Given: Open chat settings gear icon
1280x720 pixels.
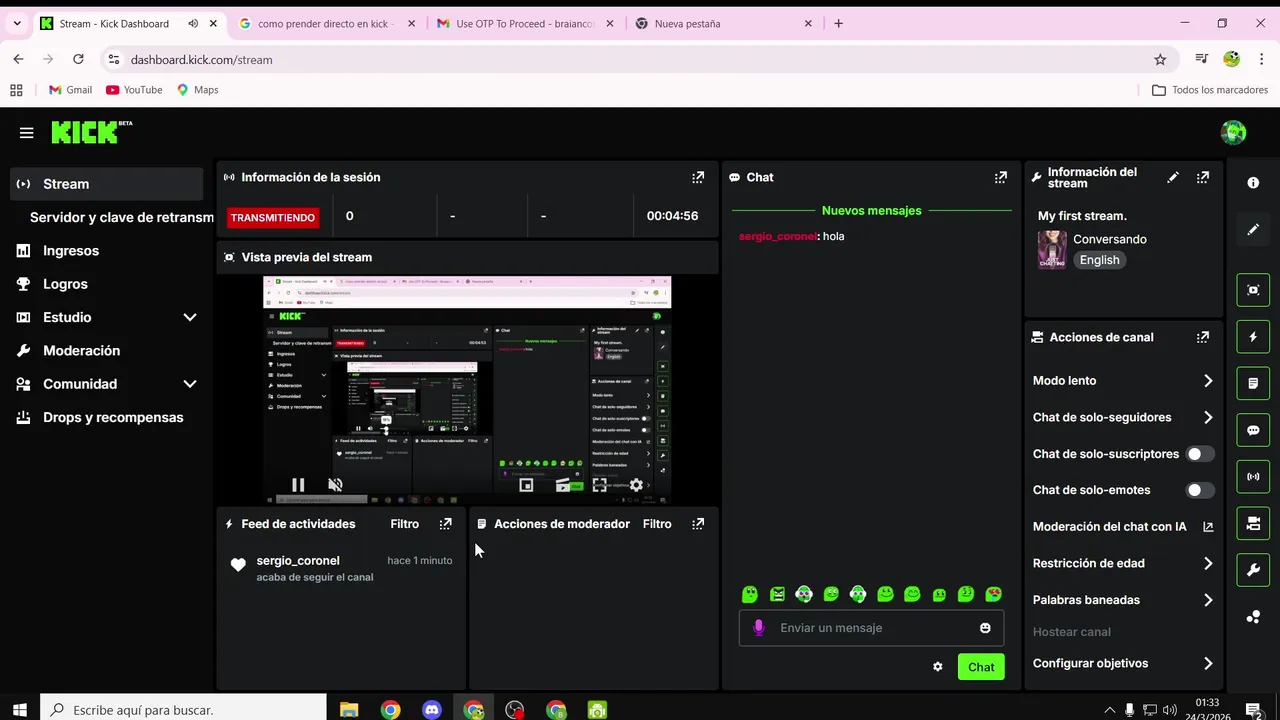Looking at the screenshot, I should click(x=937, y=667).
